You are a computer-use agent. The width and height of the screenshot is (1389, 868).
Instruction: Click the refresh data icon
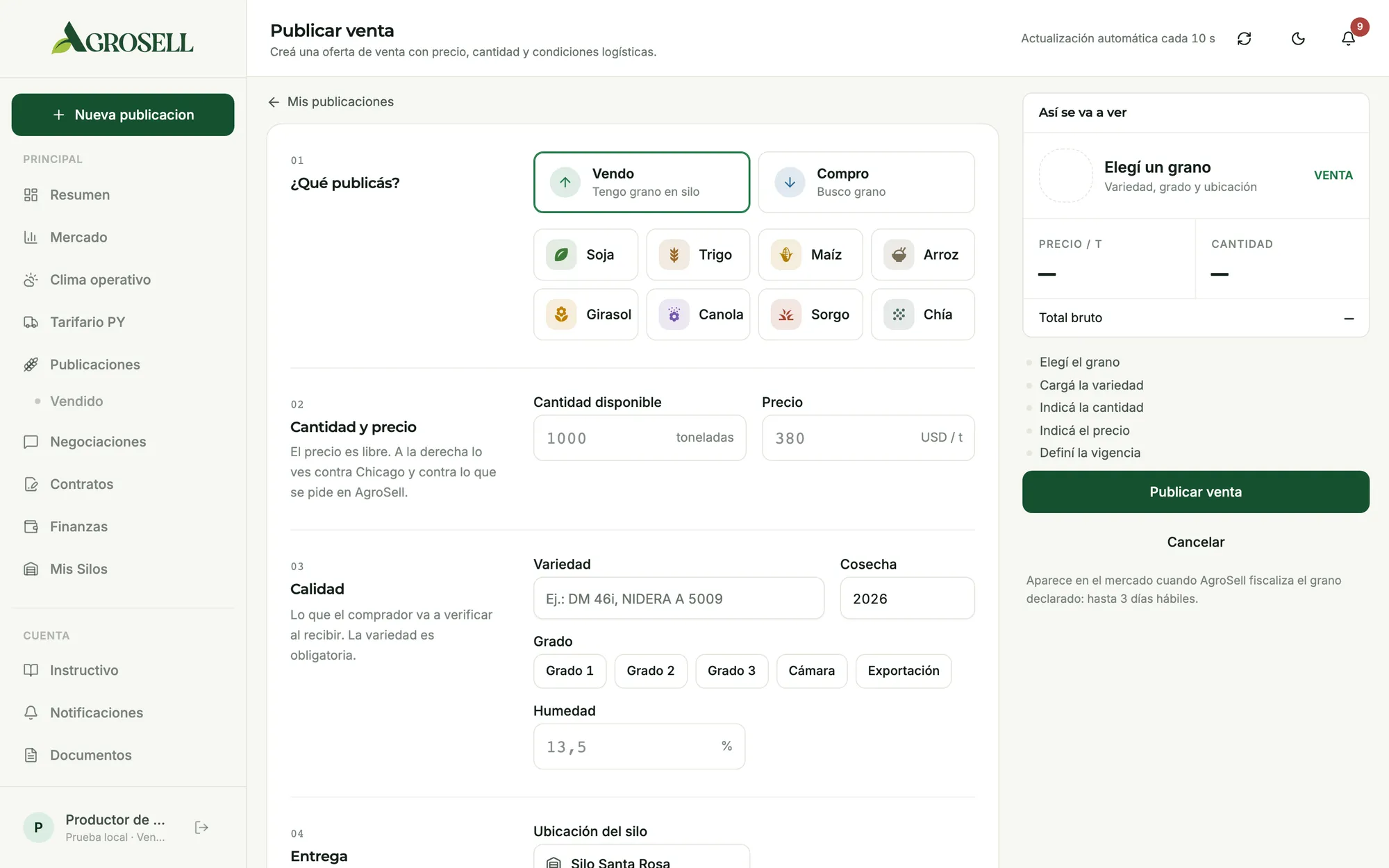click(x=1244, y=38)
